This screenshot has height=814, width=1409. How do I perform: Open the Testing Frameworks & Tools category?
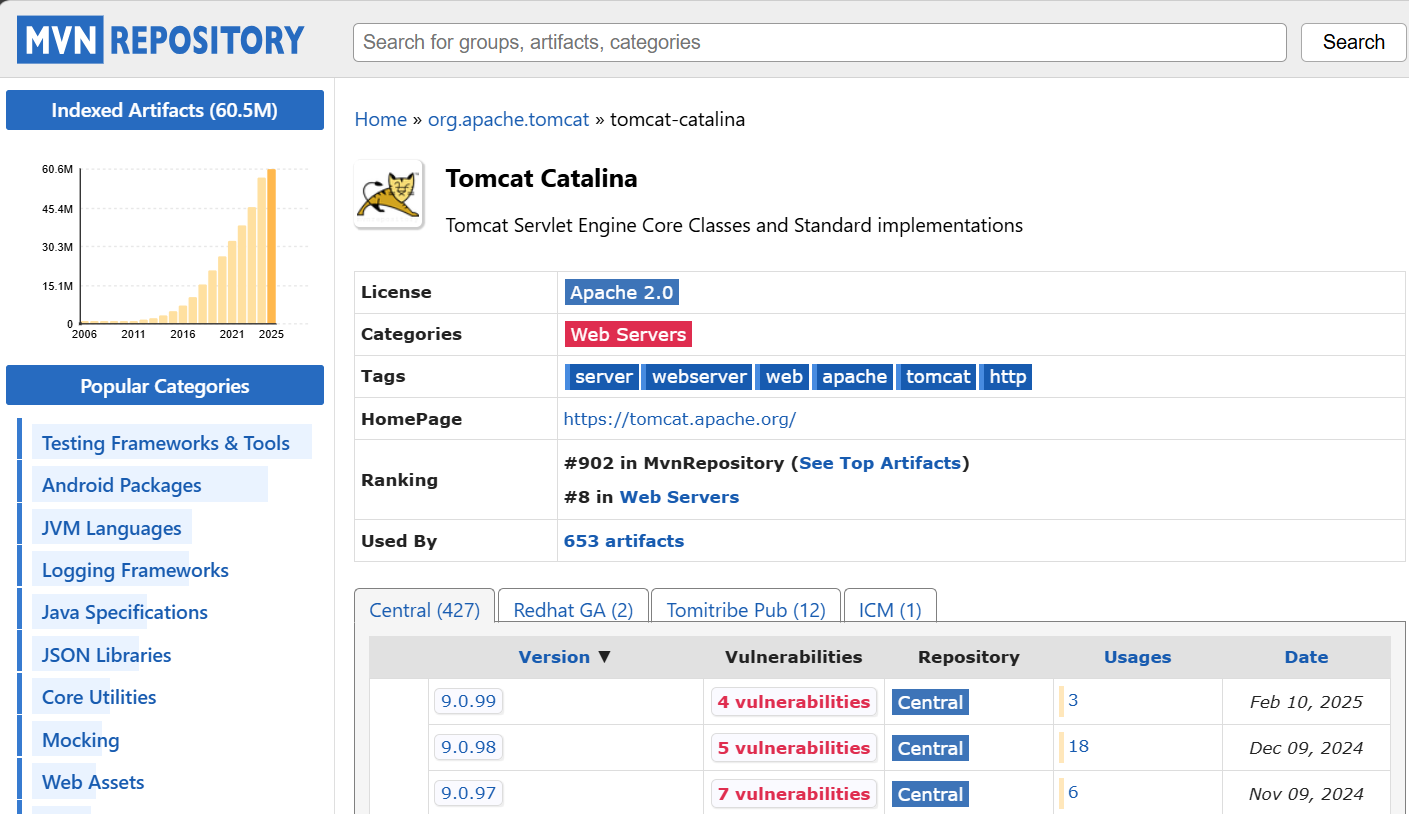click(x=166, y=443)
